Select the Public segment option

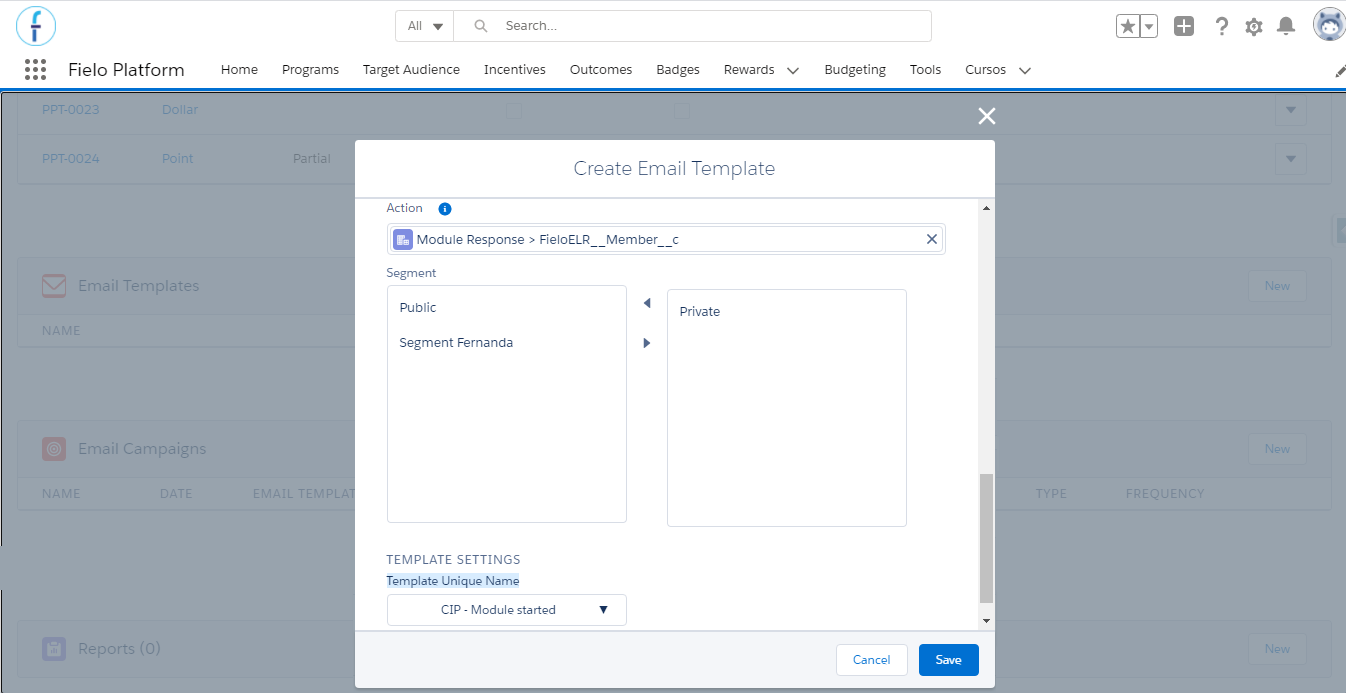pyautogui.click(x=506, y=308)
